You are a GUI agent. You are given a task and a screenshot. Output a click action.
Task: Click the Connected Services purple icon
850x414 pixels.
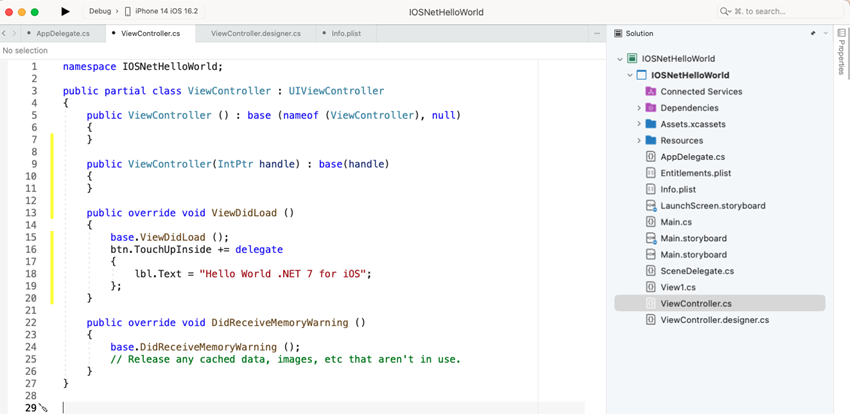click(x=651, y=92)
